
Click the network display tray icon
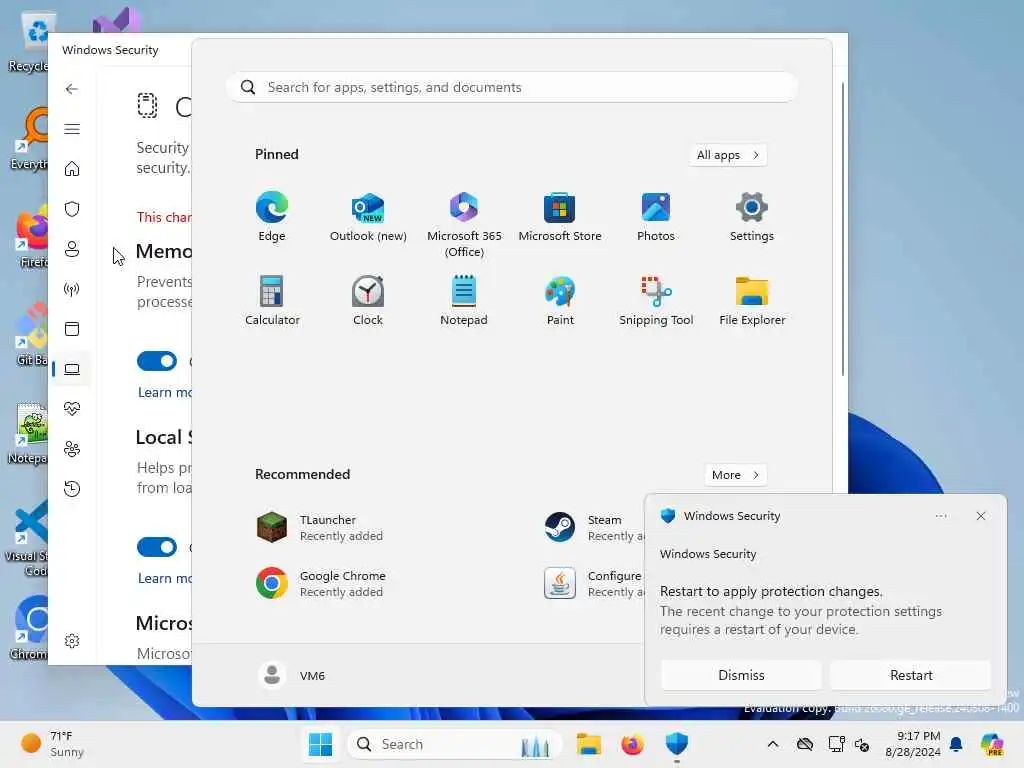[836, 744]
